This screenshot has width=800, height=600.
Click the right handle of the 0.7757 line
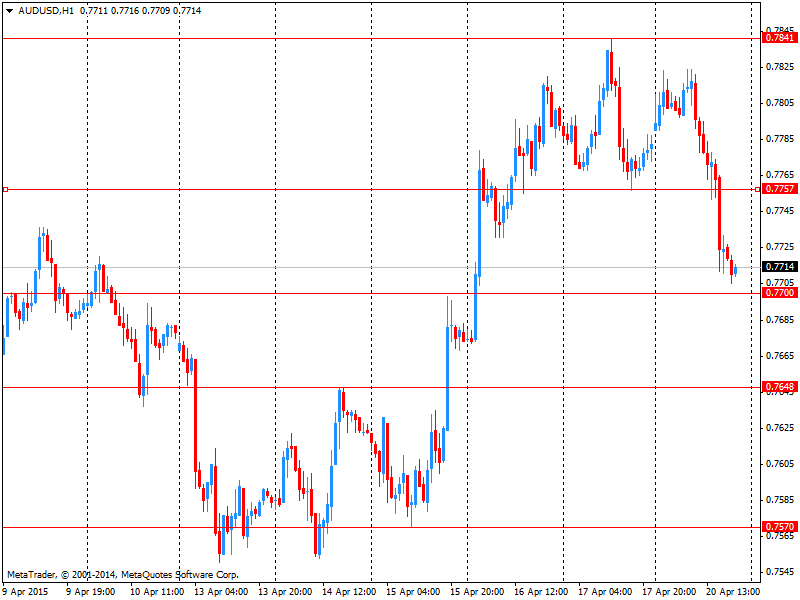tap(758, 189)
